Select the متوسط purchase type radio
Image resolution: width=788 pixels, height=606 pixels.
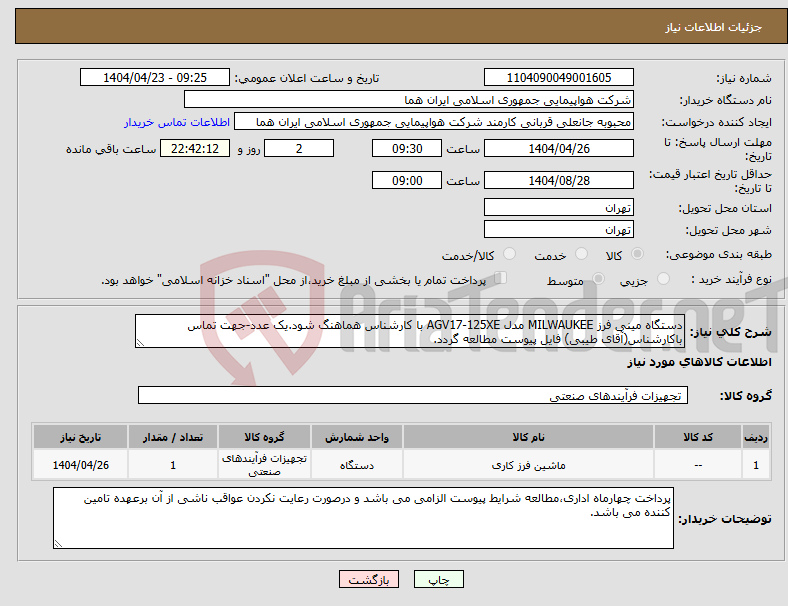[598, 278]
